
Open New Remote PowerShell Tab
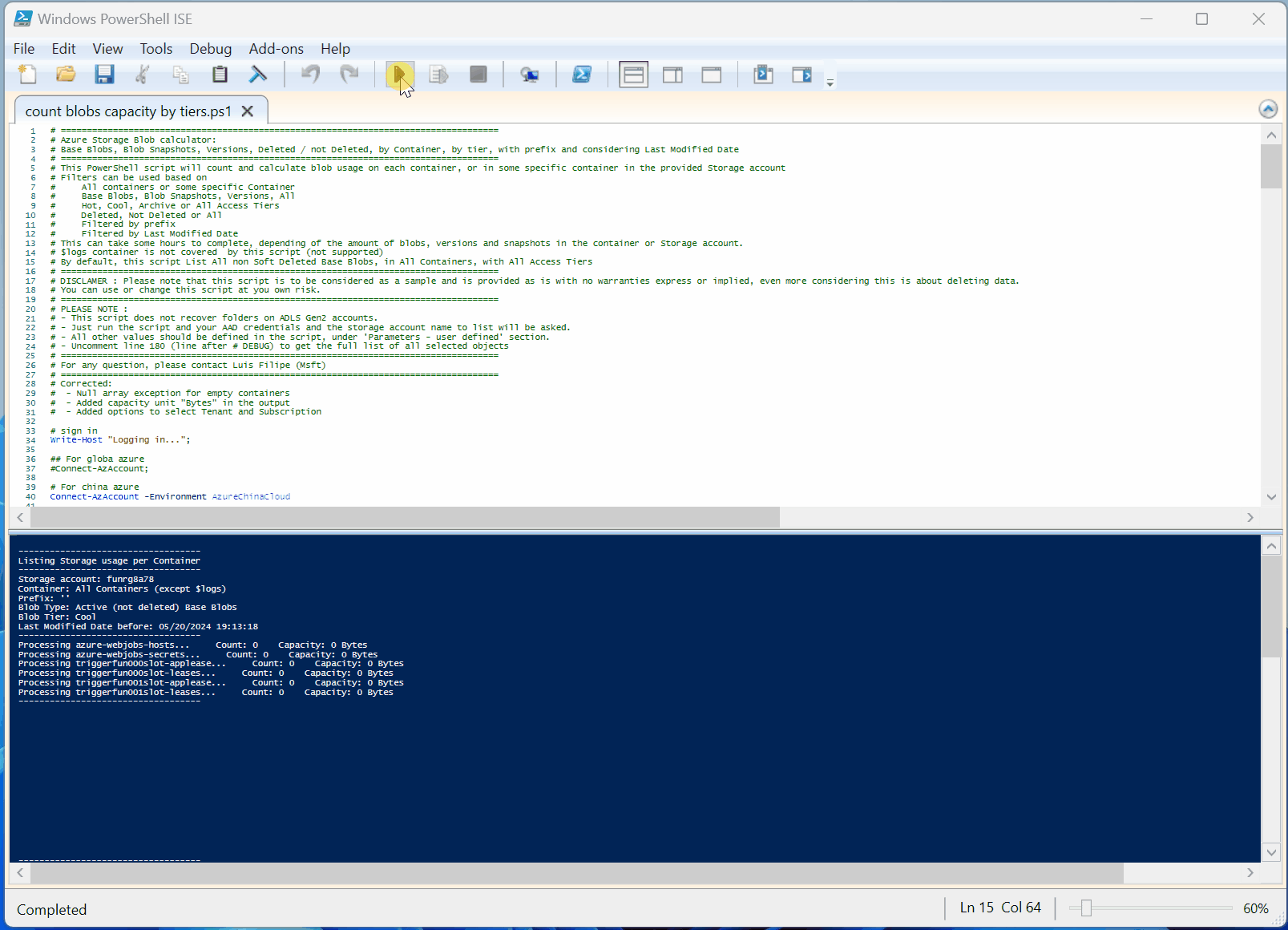click(x=529, y=75)
